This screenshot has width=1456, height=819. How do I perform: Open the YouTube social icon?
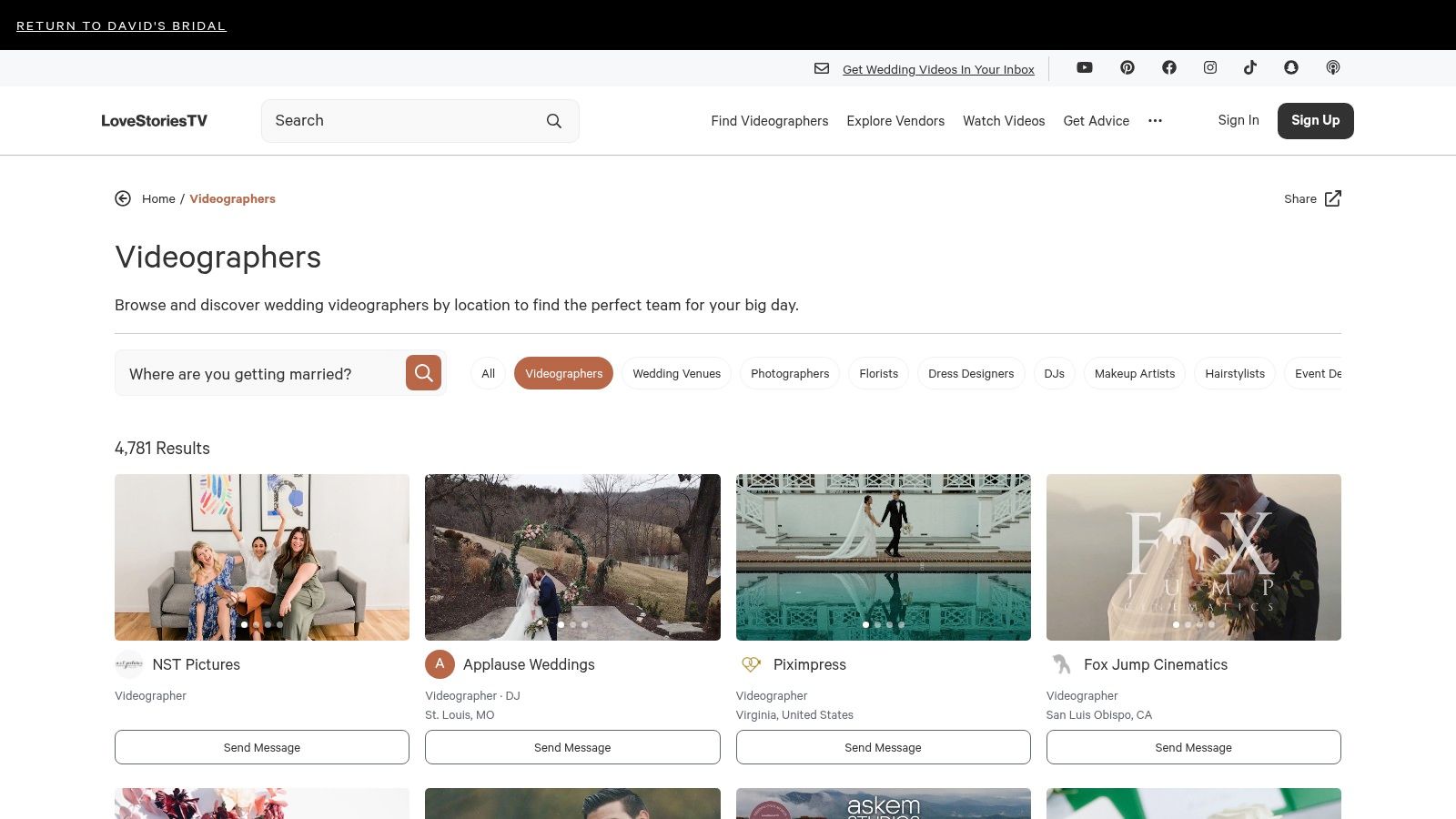pos(1085,67)
